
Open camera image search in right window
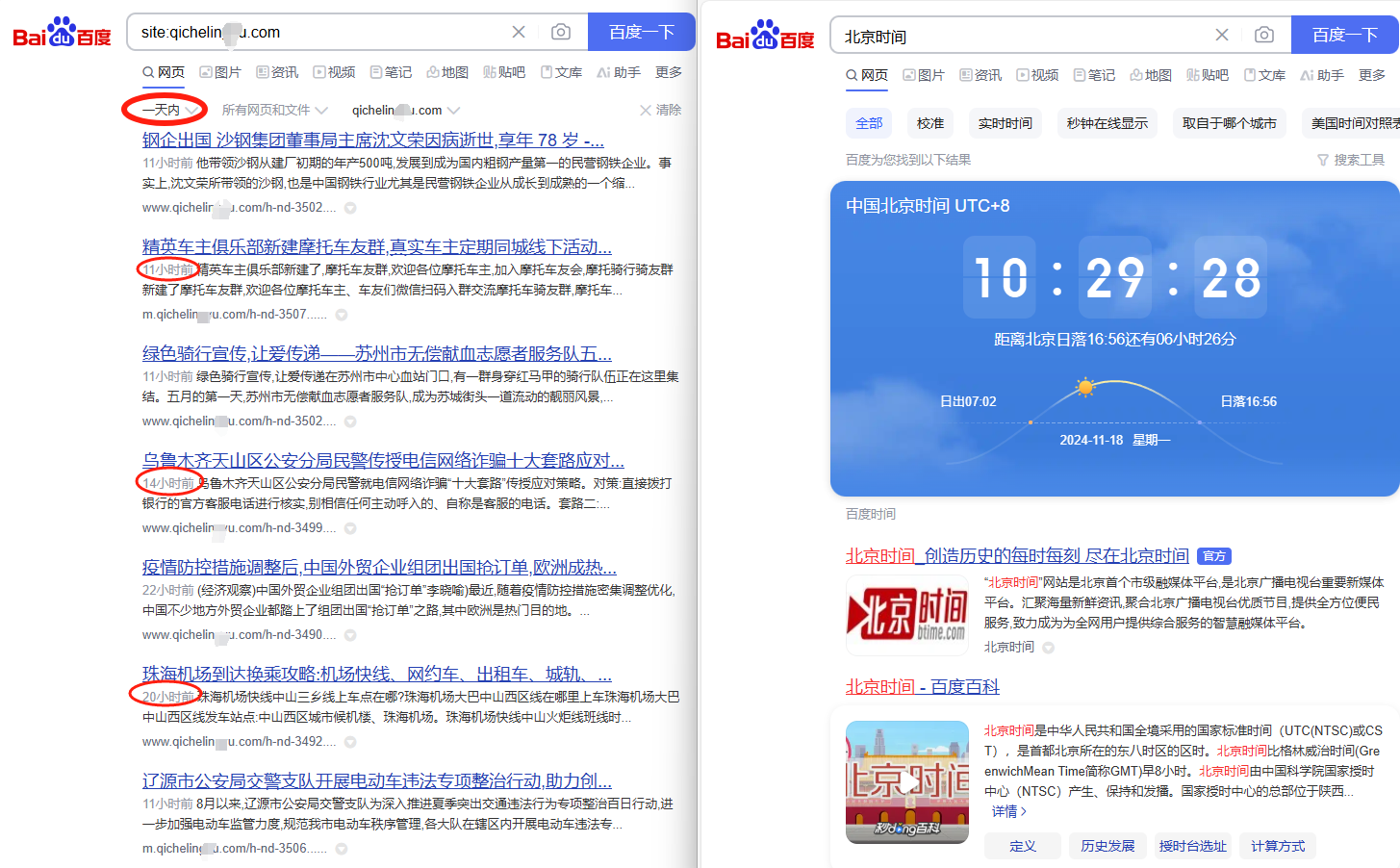[x=1264, y=35]
